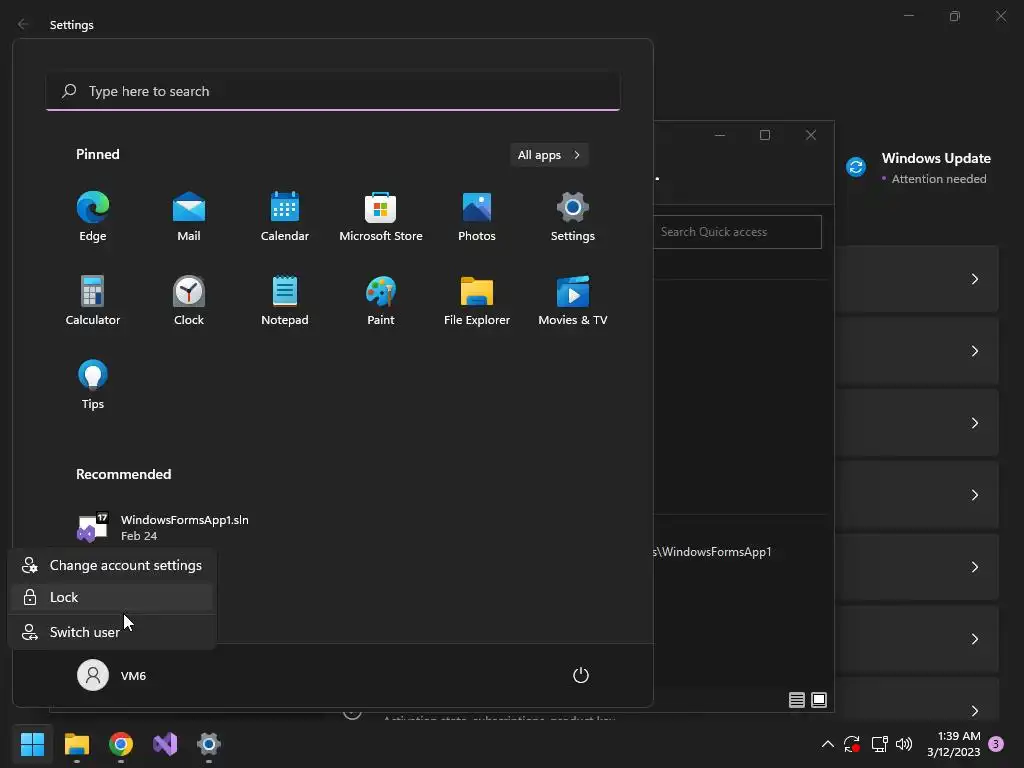Image resolution: width=1024 pixels, height=768 pixels.
Task: Open the Edge pinned app
Action: click(x=93, y=217)
